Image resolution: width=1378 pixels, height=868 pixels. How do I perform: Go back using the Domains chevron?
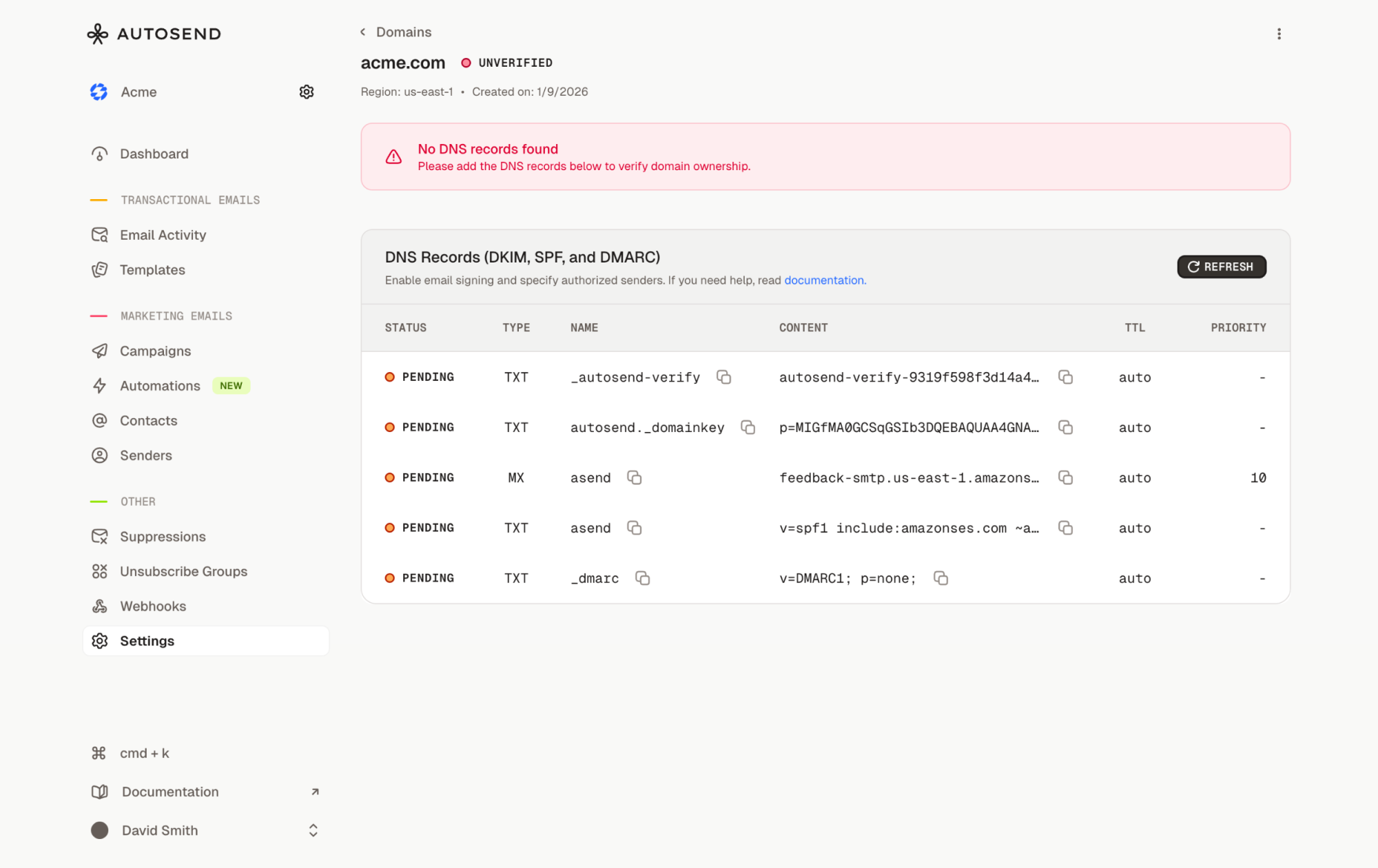(x=362, y=32)
